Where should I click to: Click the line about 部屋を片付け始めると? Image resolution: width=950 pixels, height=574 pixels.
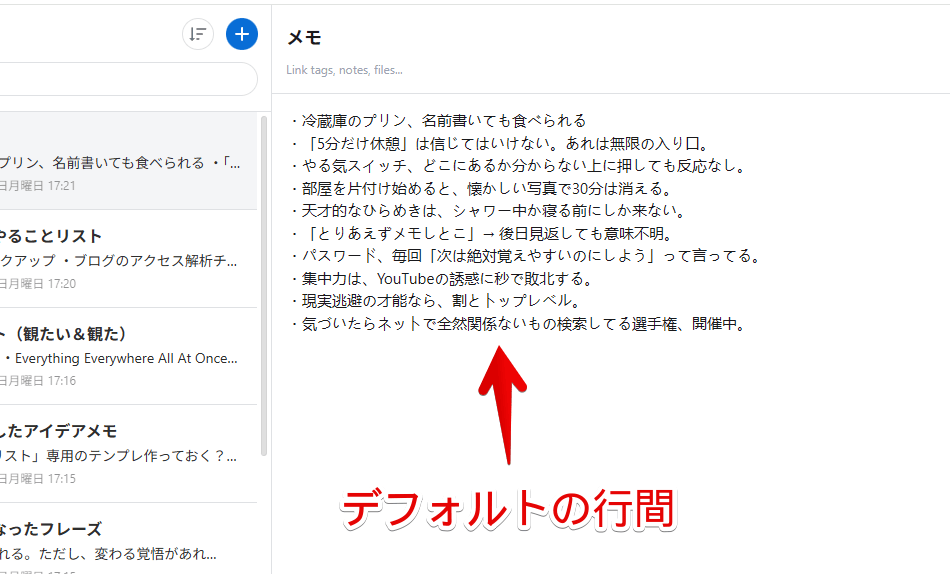click(x=482, y=189)
